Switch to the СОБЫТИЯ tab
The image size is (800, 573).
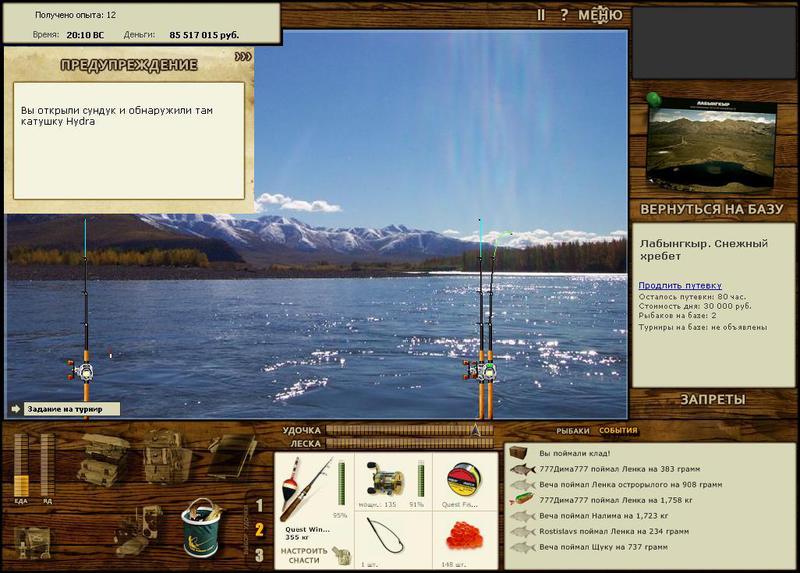click(618, 431)
